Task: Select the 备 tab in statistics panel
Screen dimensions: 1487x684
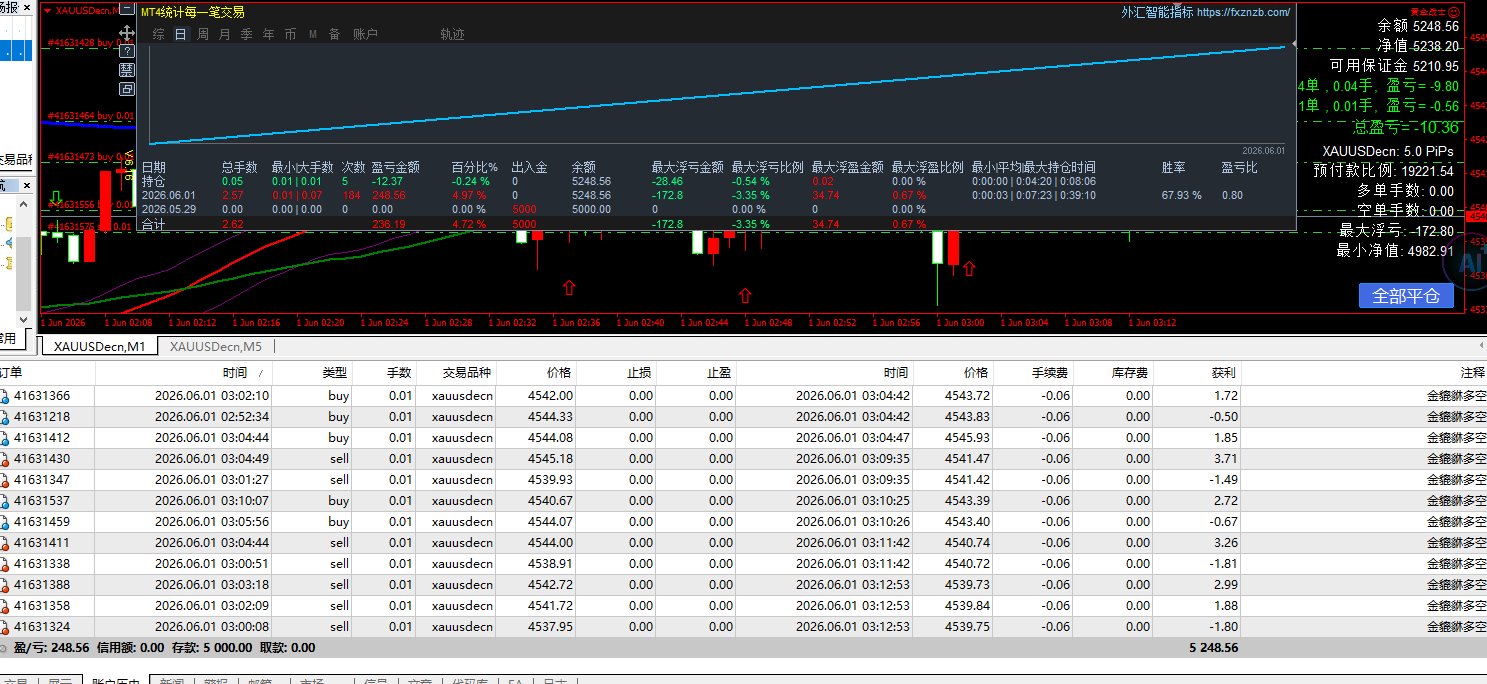Action: 334,34
